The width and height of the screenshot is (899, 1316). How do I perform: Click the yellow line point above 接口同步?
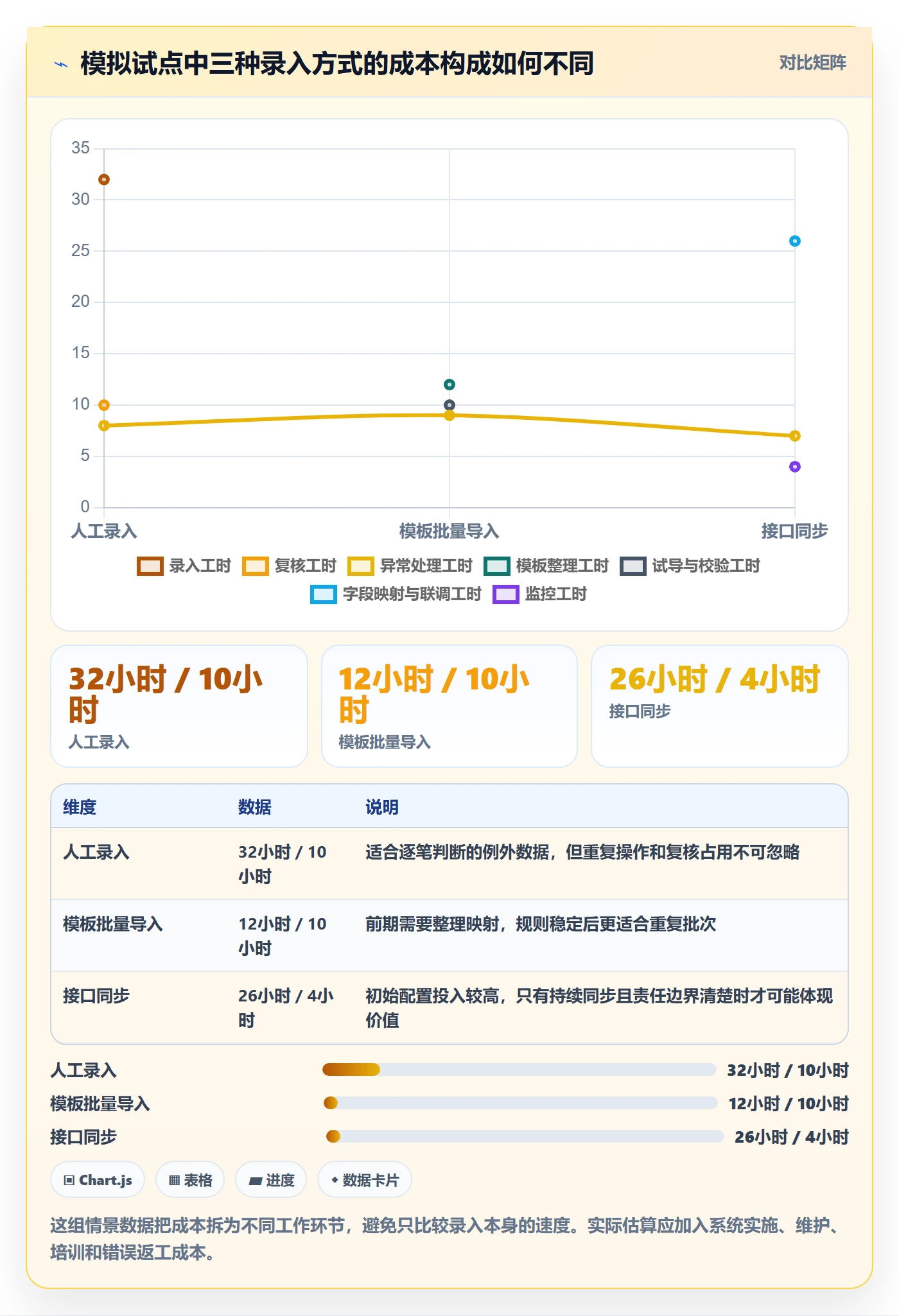(795, 436)
